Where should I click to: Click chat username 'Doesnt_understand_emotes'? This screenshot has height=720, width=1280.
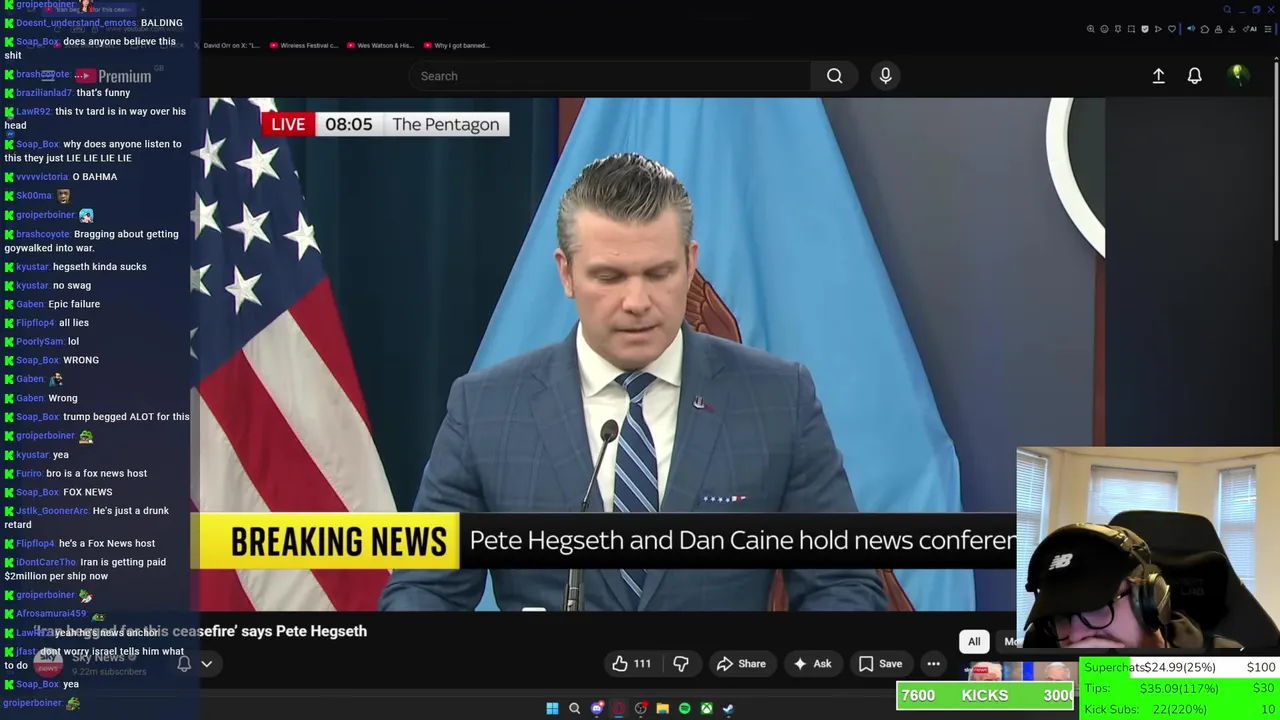(76, 23)
